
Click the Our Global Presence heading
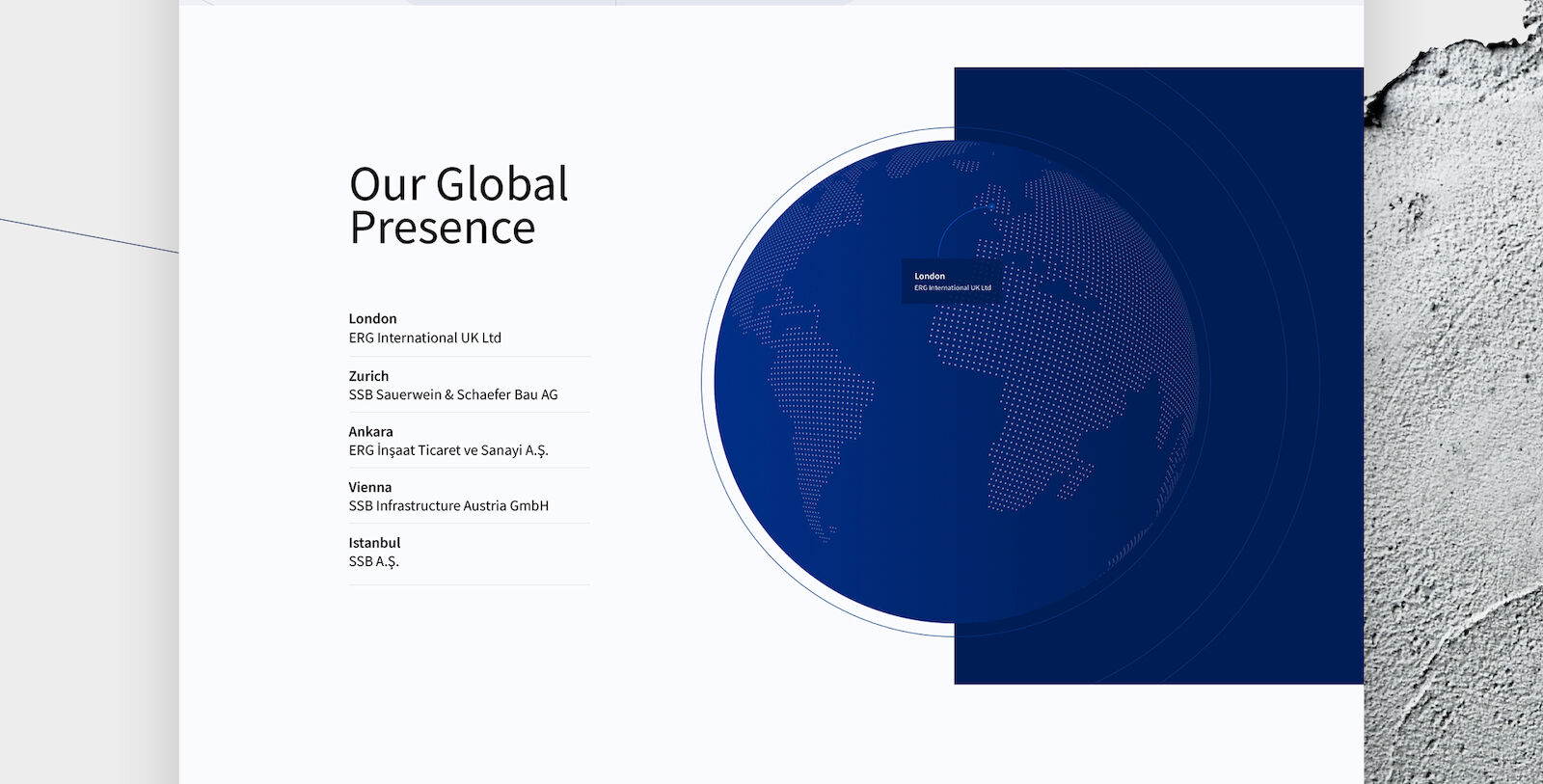click(458, 205)
